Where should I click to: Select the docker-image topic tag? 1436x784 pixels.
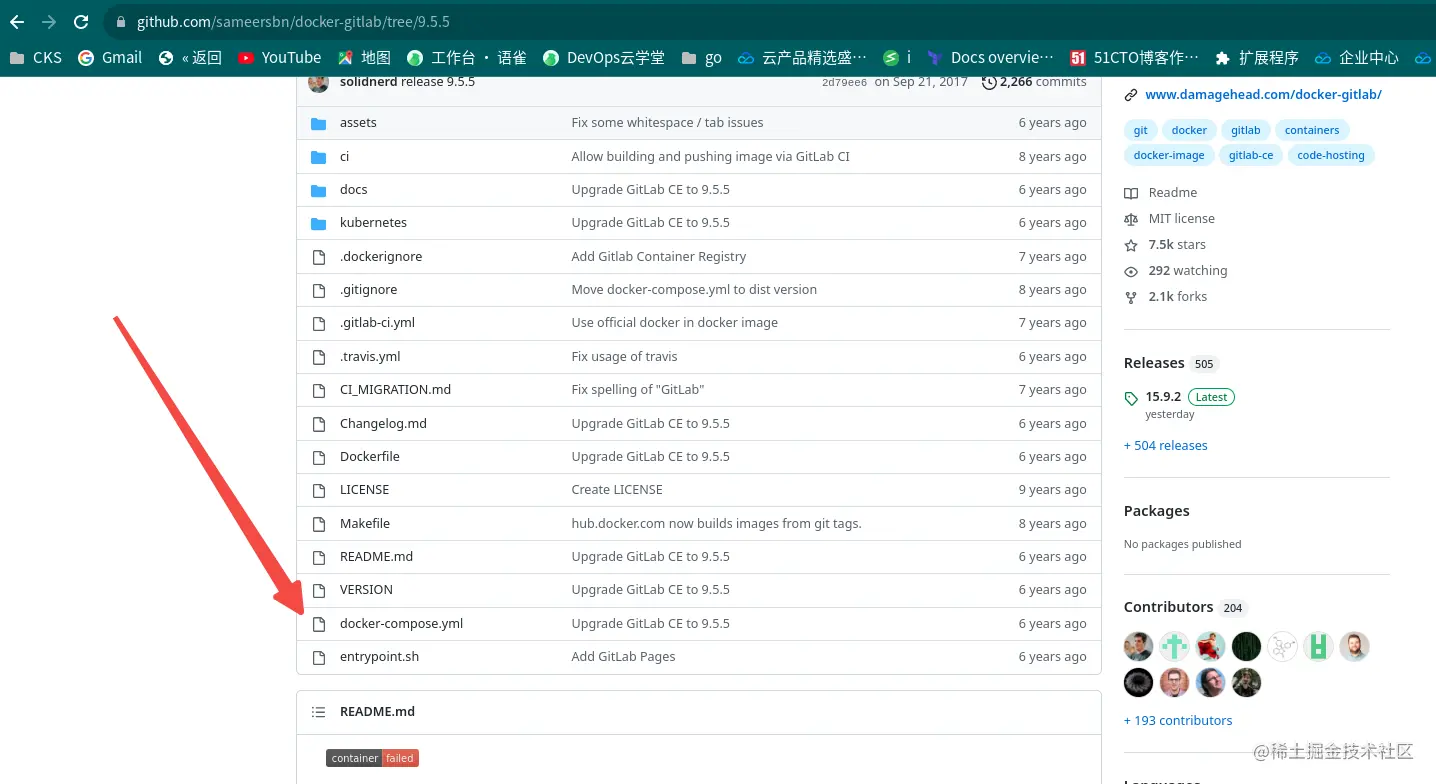pos(1169,155)
